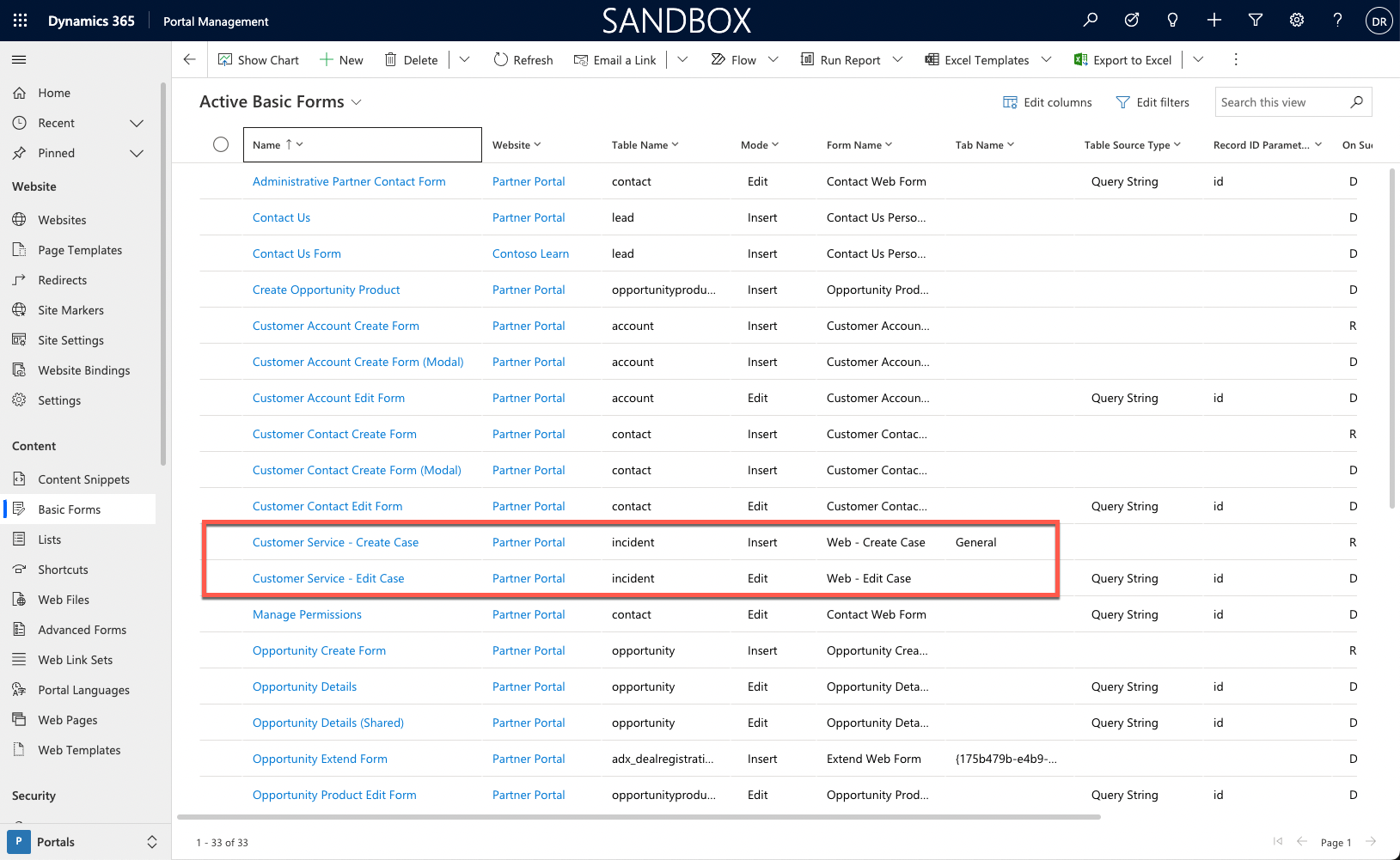Open the Active Basic Forms view selector
This screenshot has width=1400, height=860.
357,101
